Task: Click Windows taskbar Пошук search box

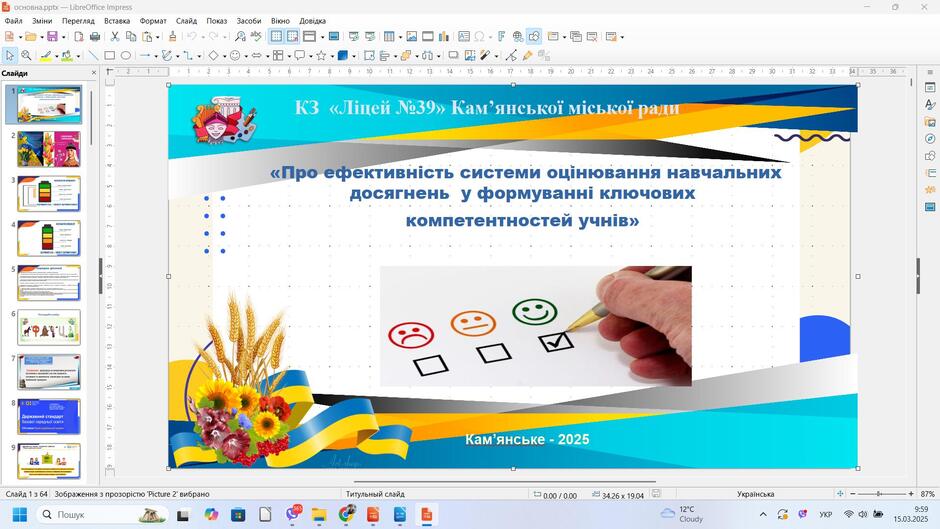Action: (103, 515)
